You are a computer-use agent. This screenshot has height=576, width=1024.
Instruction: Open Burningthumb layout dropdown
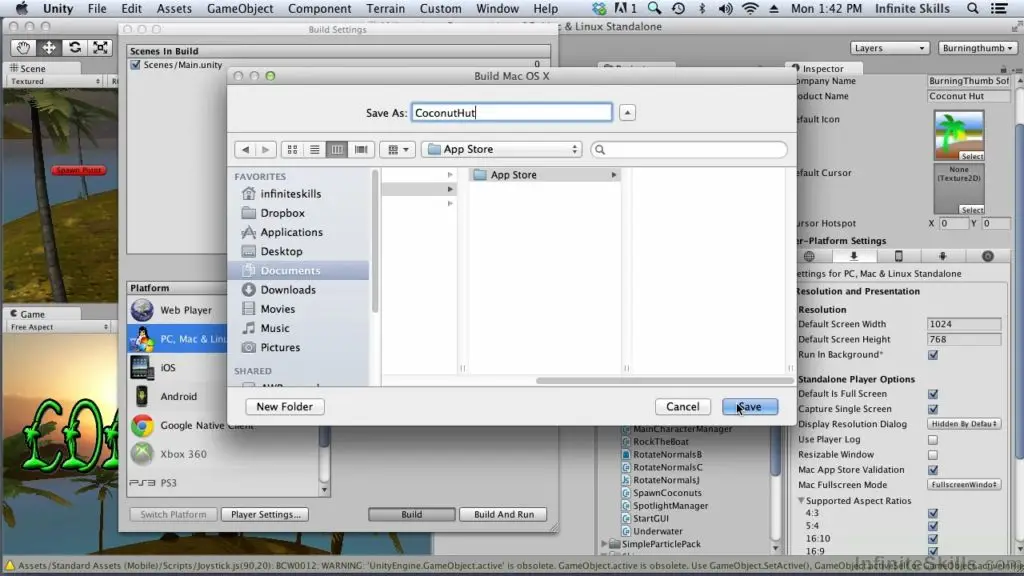978,48
